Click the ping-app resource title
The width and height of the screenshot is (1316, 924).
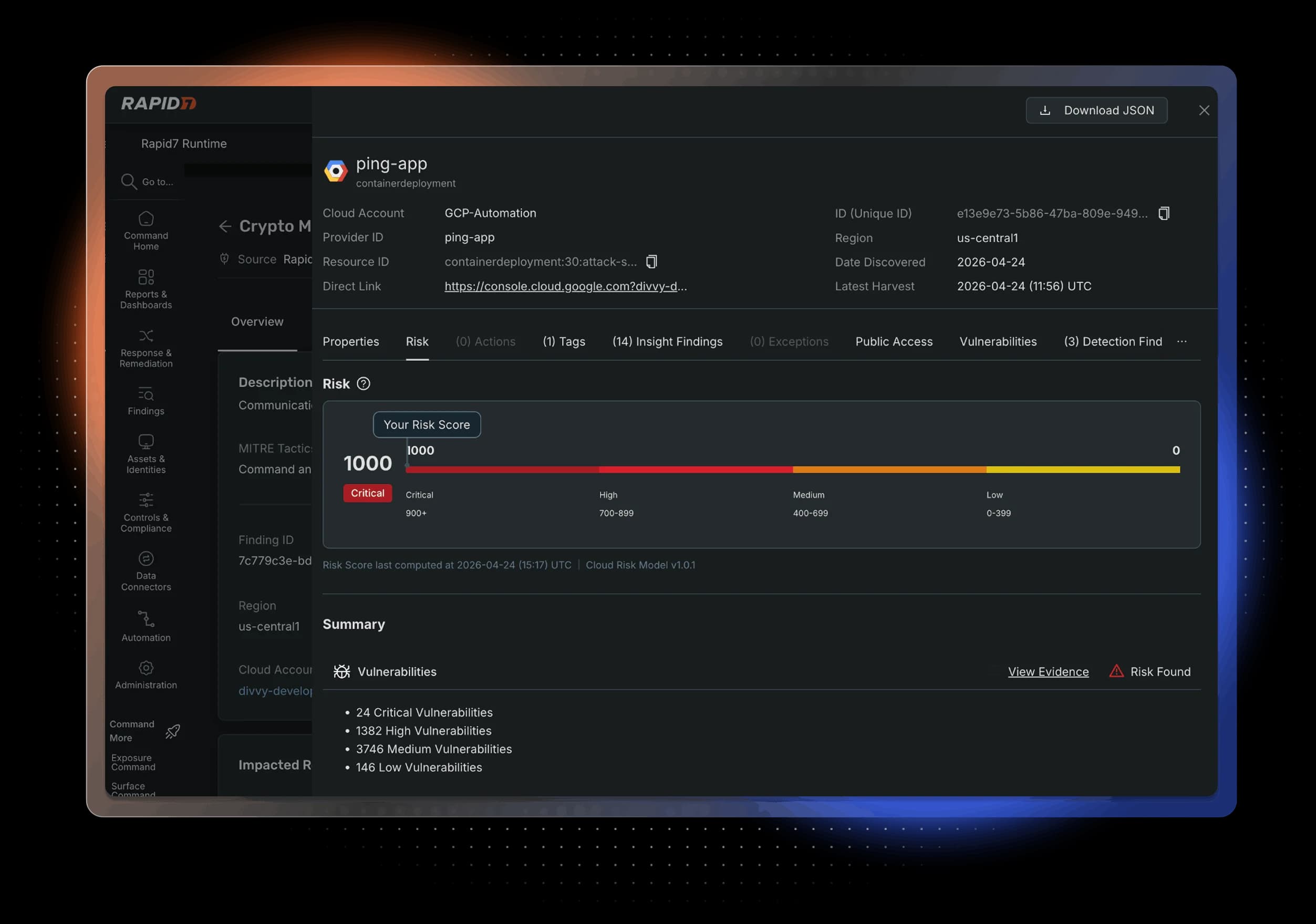(391, 164)
